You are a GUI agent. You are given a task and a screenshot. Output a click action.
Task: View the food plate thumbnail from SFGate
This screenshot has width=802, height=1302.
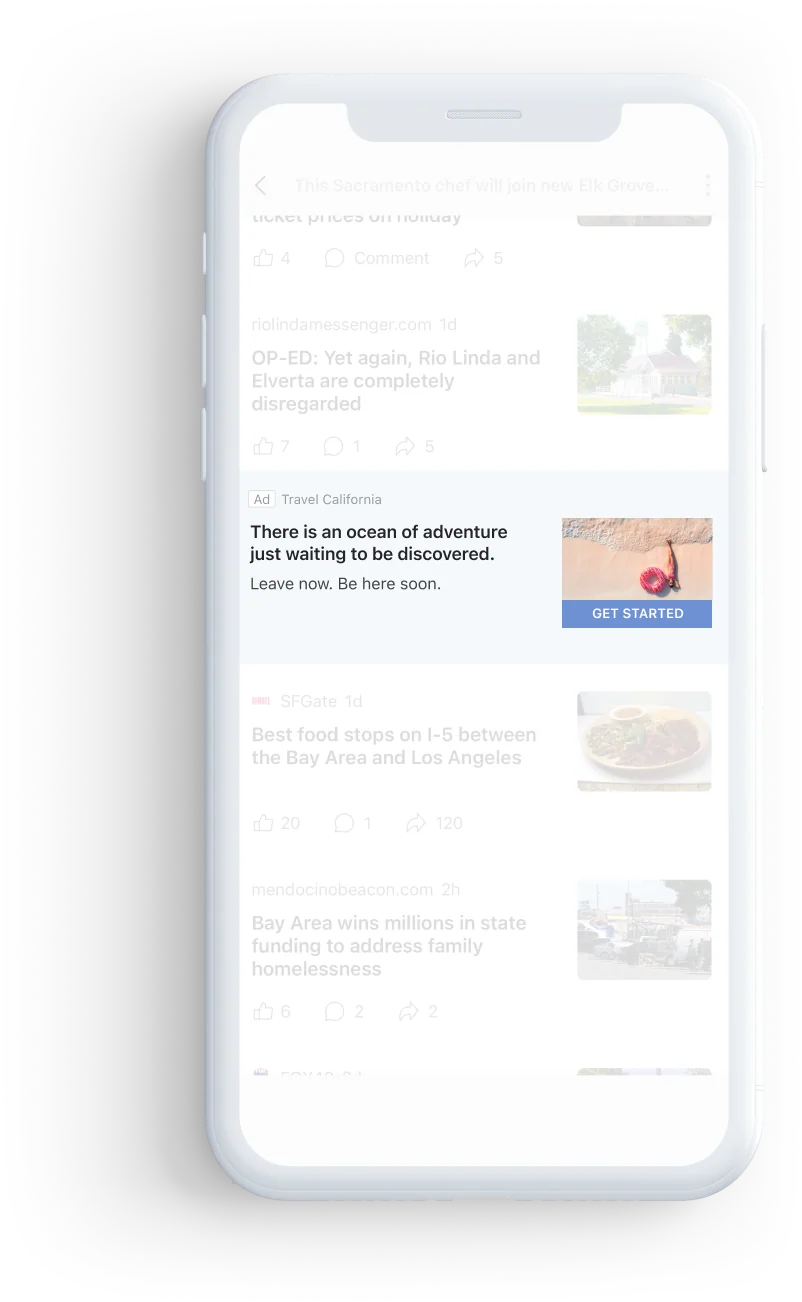(644, 741)
